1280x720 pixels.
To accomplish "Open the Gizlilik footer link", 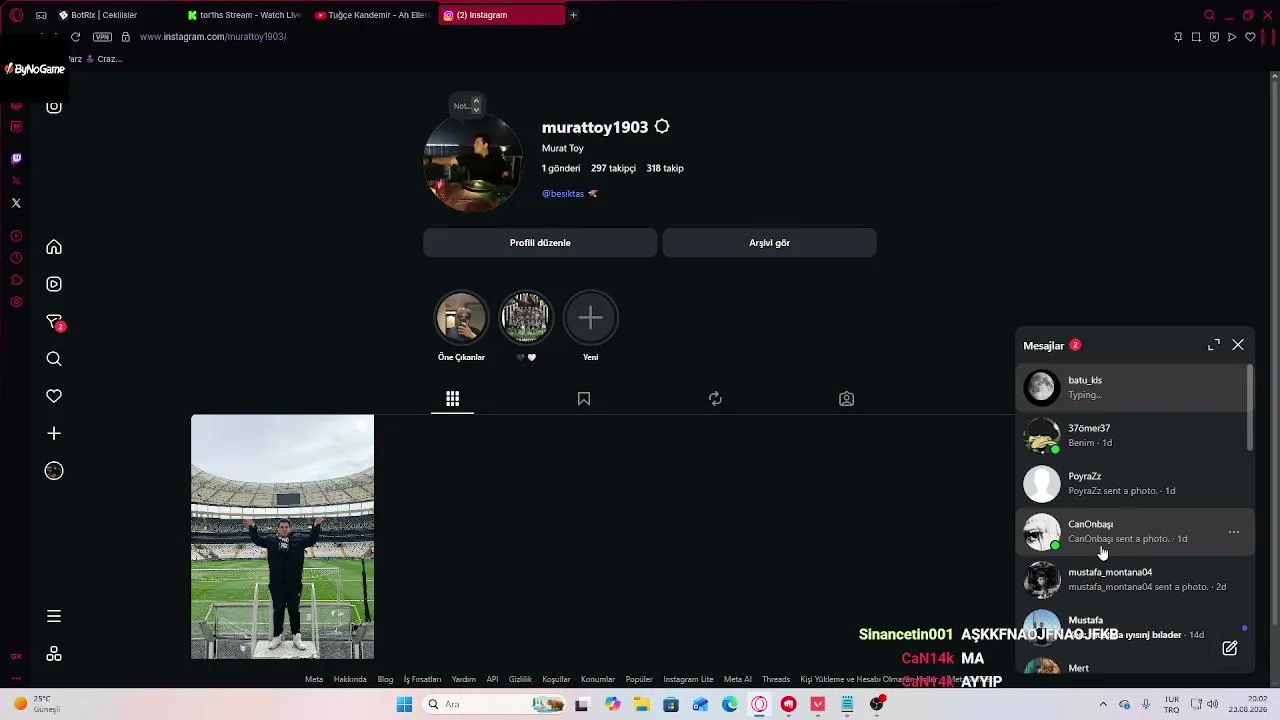I will (x=520, y=680).
